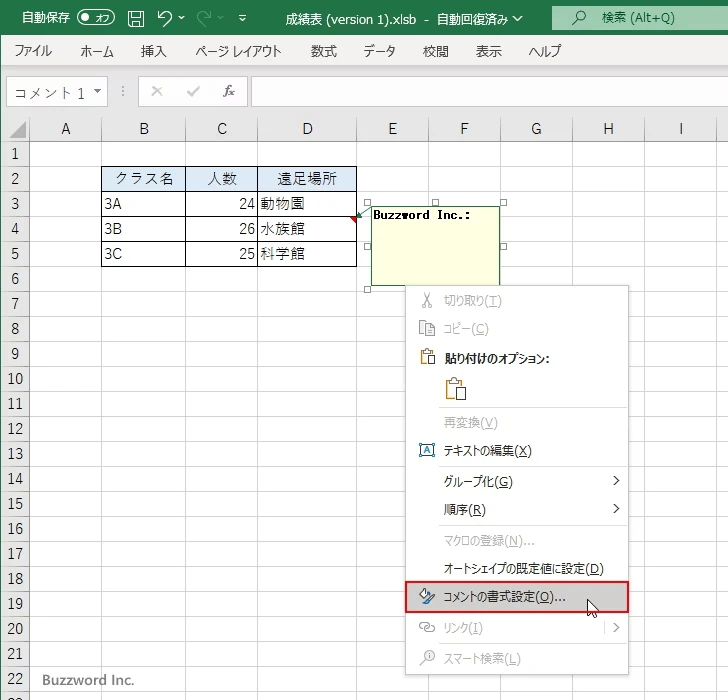This screenshot has width=728, height=700.
Task: Click cell containing 科学館
Action: (307, 254)
